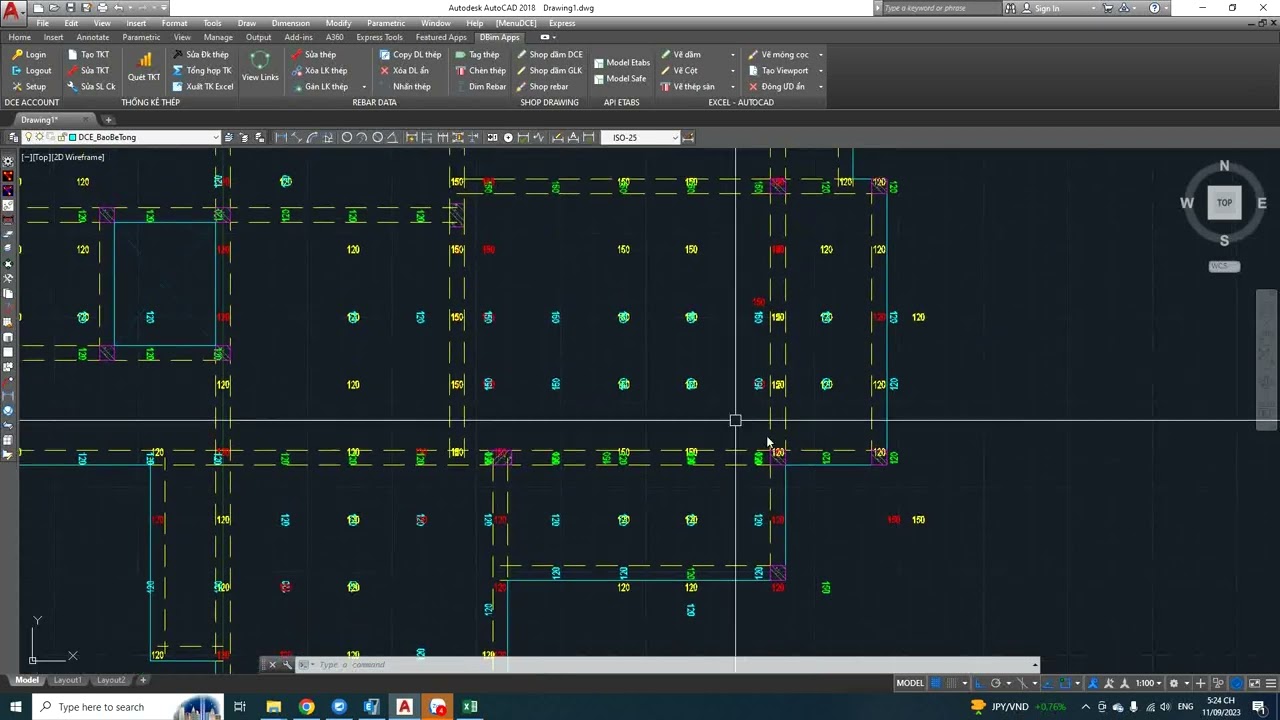Open the 1:100 annotation scale dropdown
Viewport: 1280px width, 720px height.
(x=1151, y=683)
